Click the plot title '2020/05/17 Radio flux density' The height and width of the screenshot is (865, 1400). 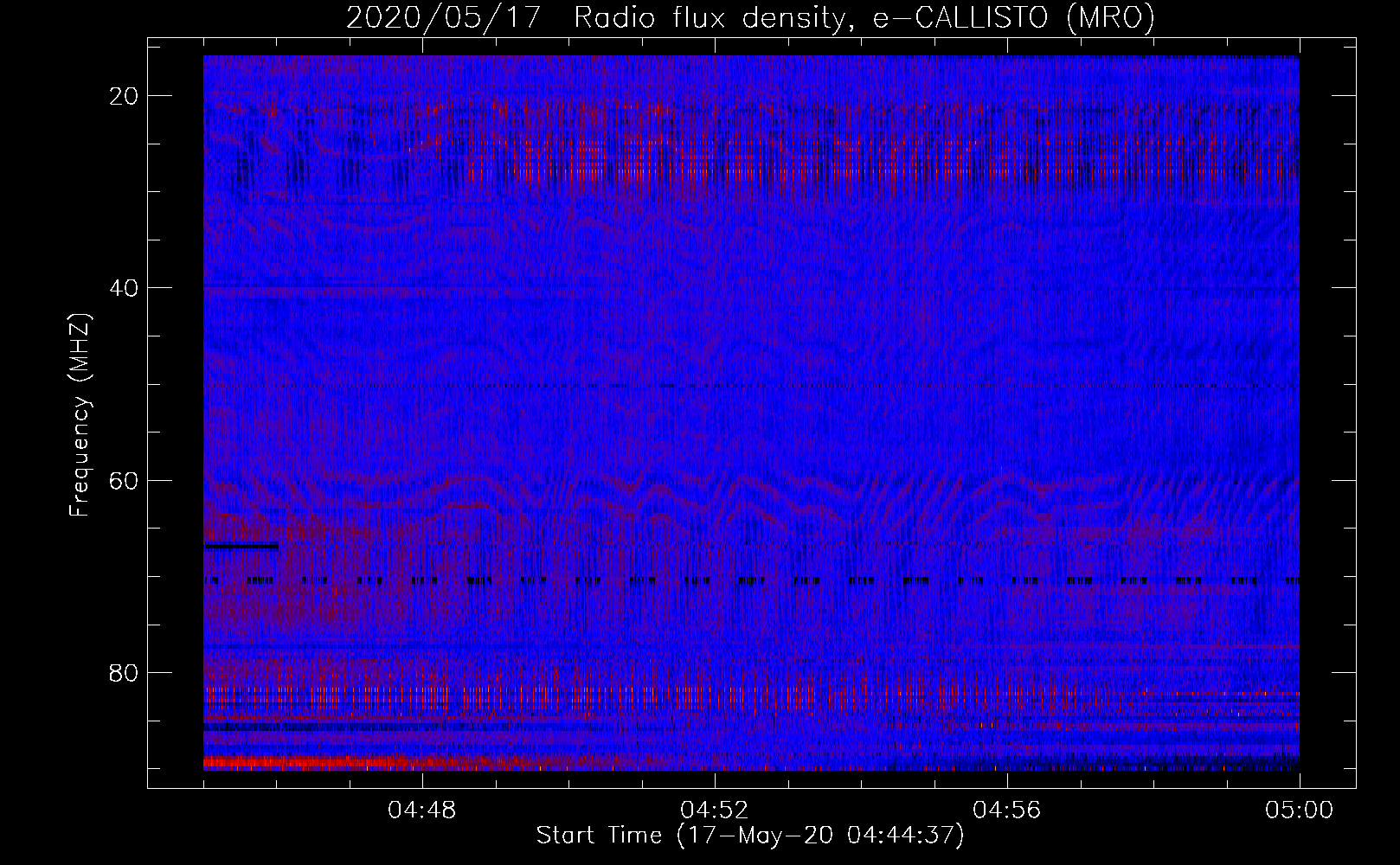(750, 18)
